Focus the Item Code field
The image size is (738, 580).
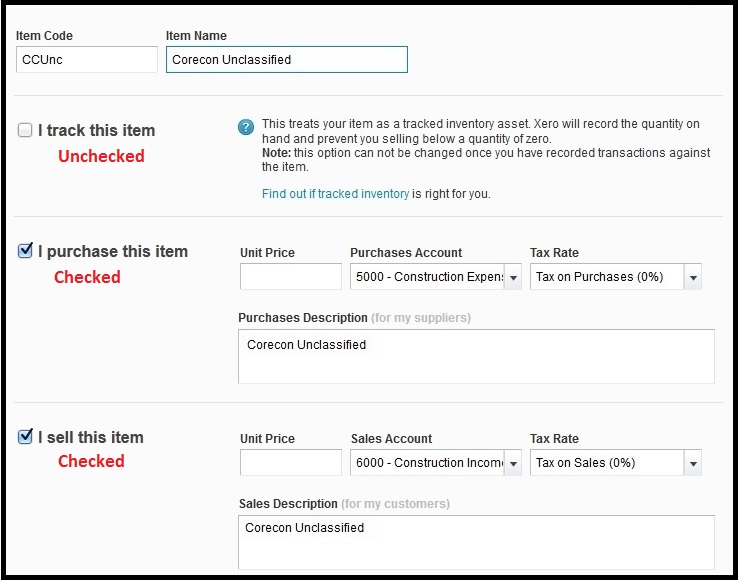[87, 59]
